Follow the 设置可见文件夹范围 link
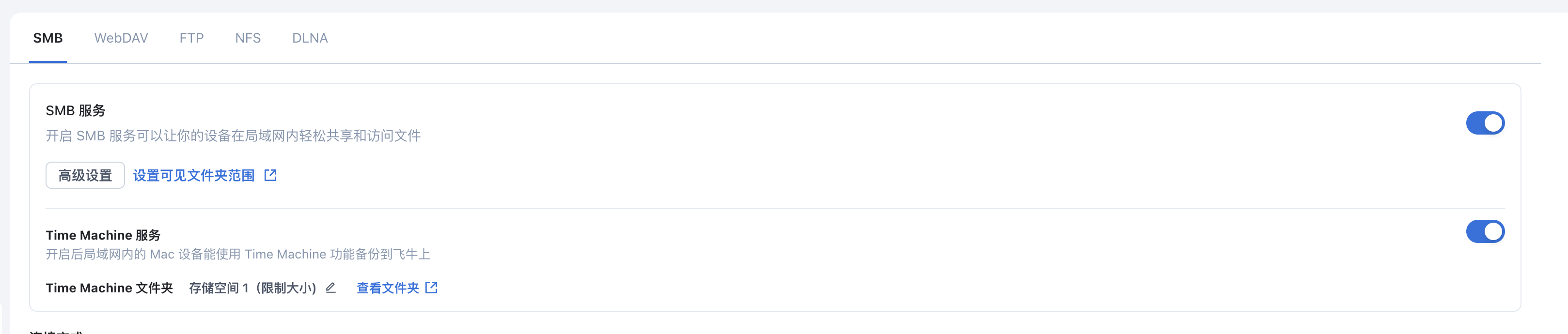This screenshot has height=334, width=1568. point(193,175)
